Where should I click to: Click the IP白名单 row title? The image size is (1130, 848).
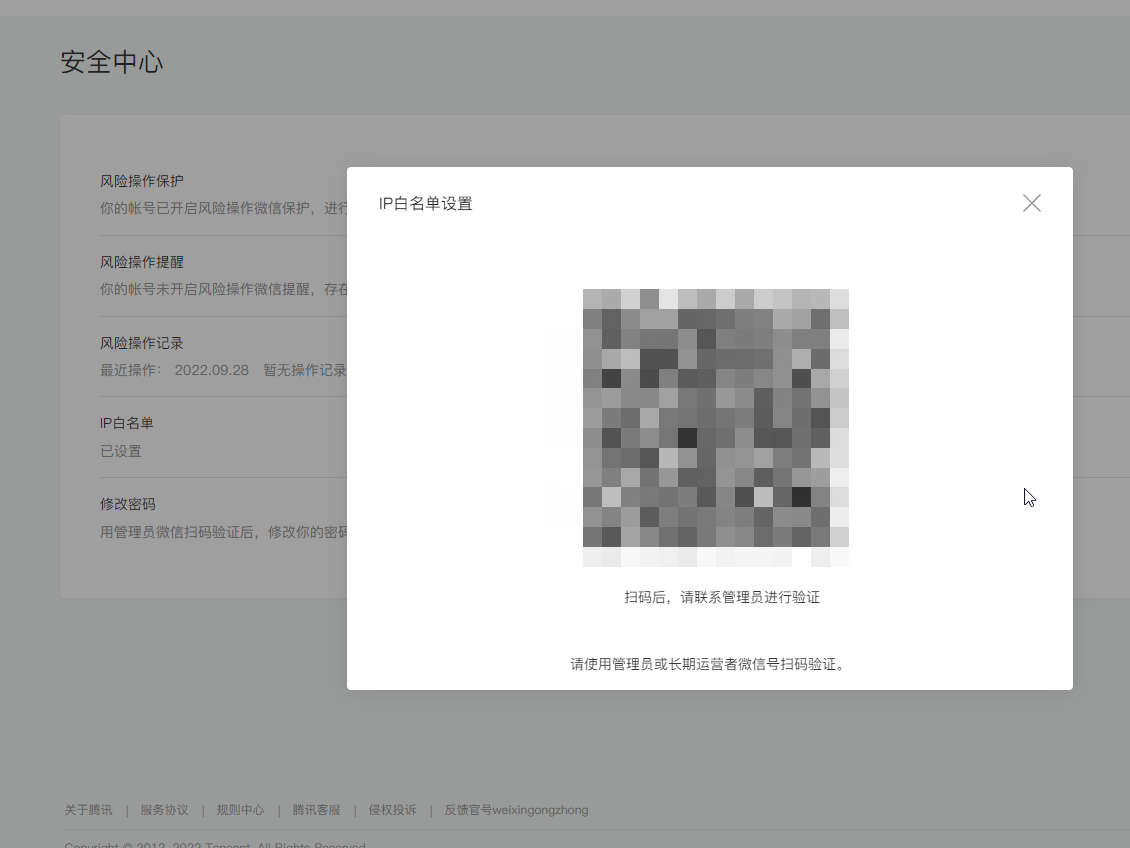127,424
